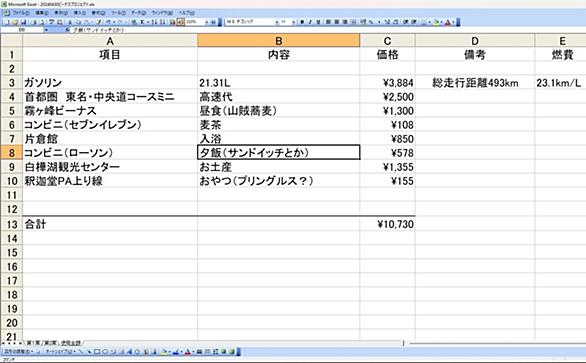Open the 編集 (Edit) menu

42,13
